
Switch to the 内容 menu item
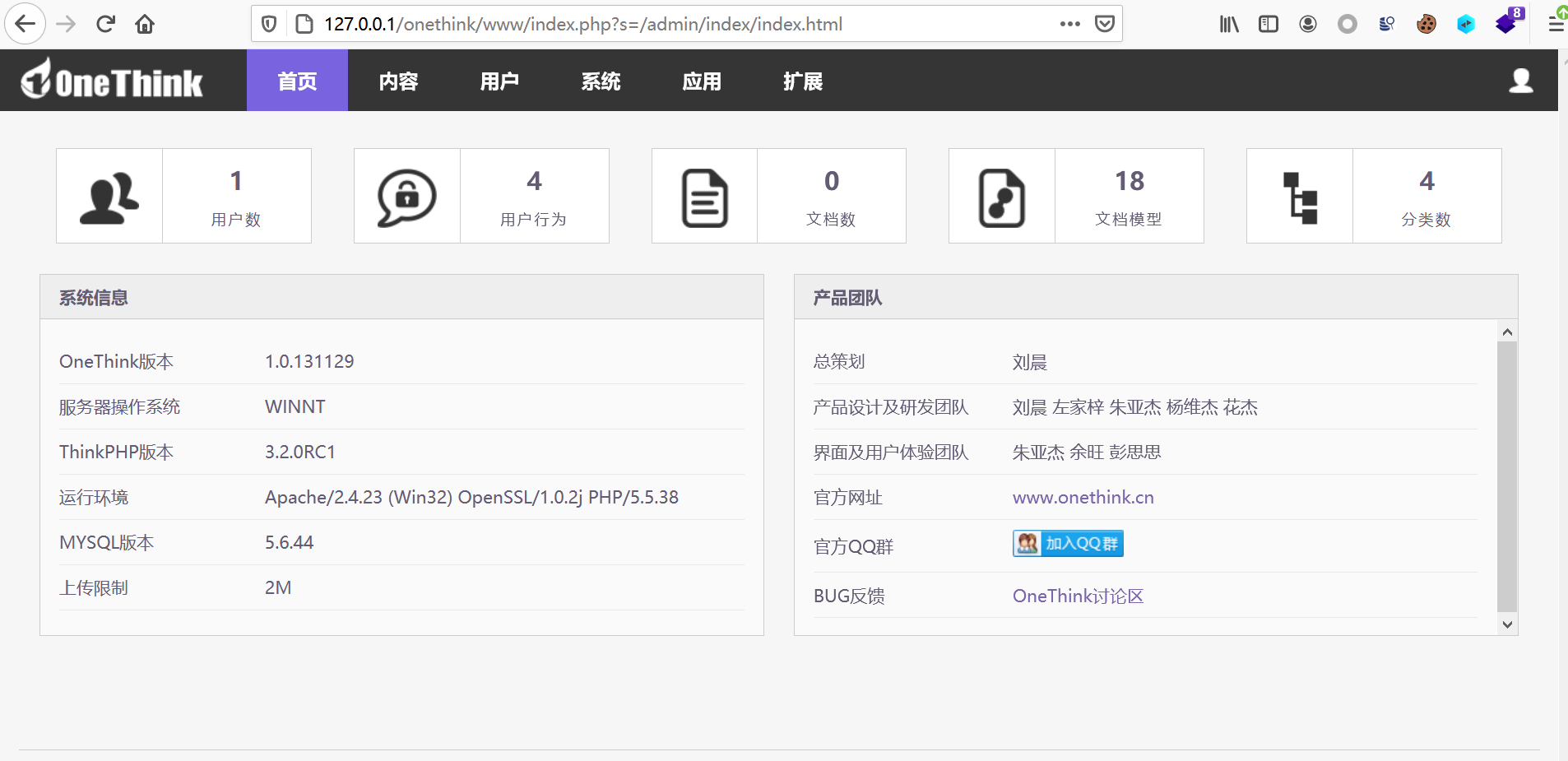click(x=398, y=80)
